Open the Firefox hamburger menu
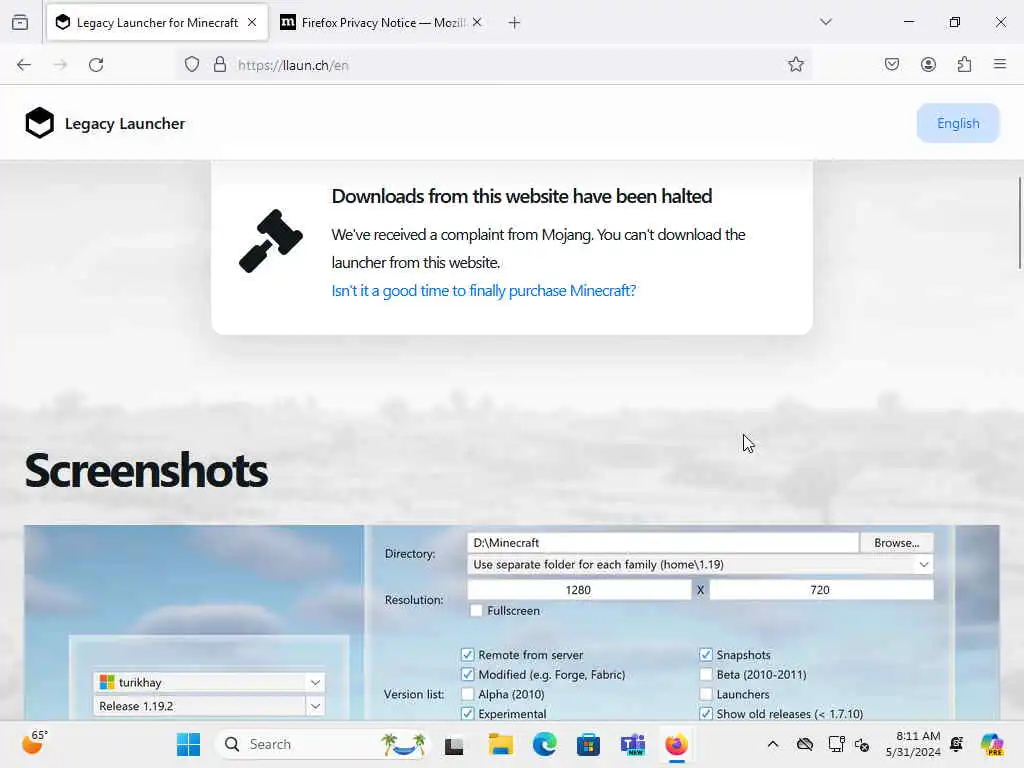 tap(1000, 64)
